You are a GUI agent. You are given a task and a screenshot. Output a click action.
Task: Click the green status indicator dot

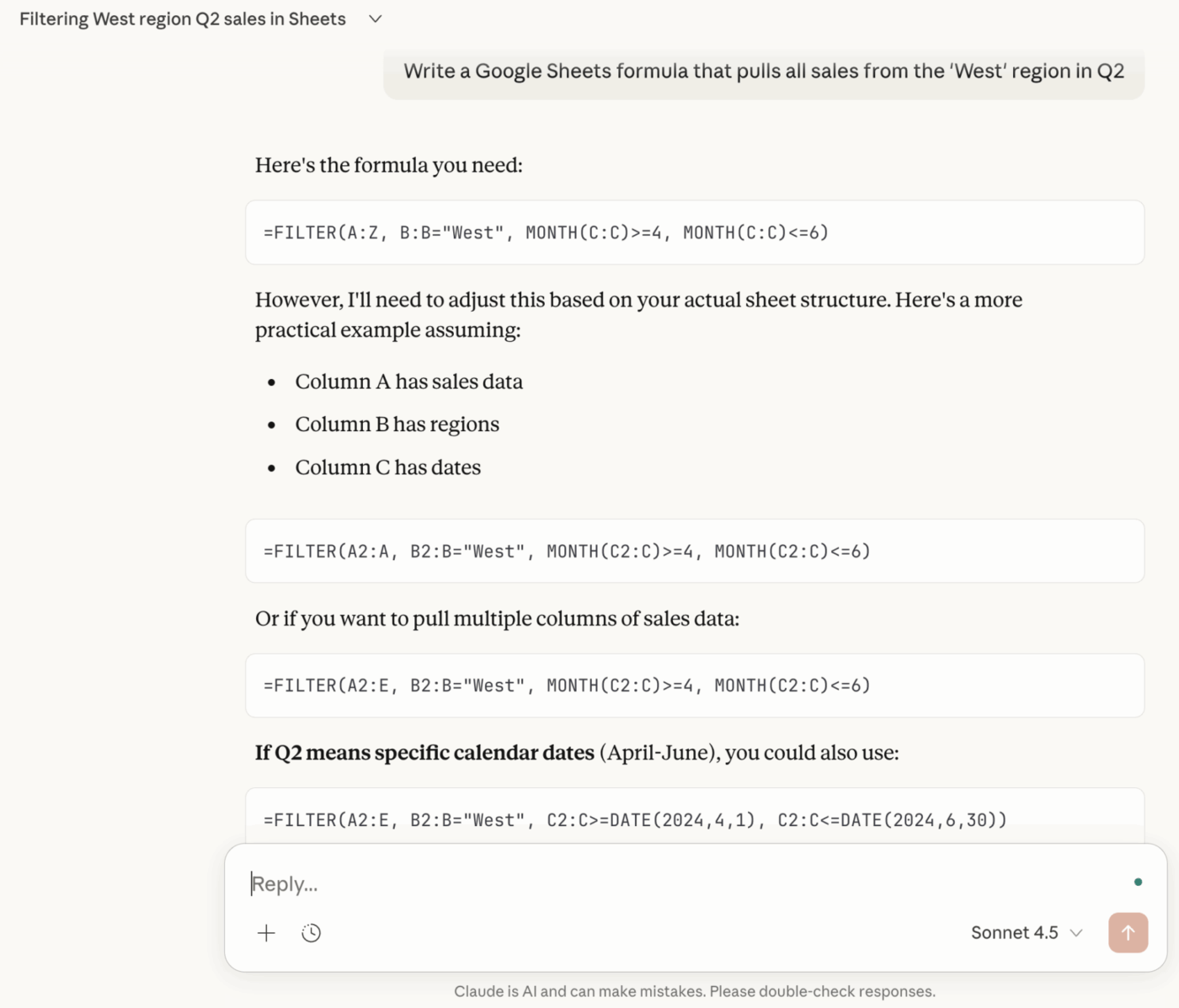1139,881
